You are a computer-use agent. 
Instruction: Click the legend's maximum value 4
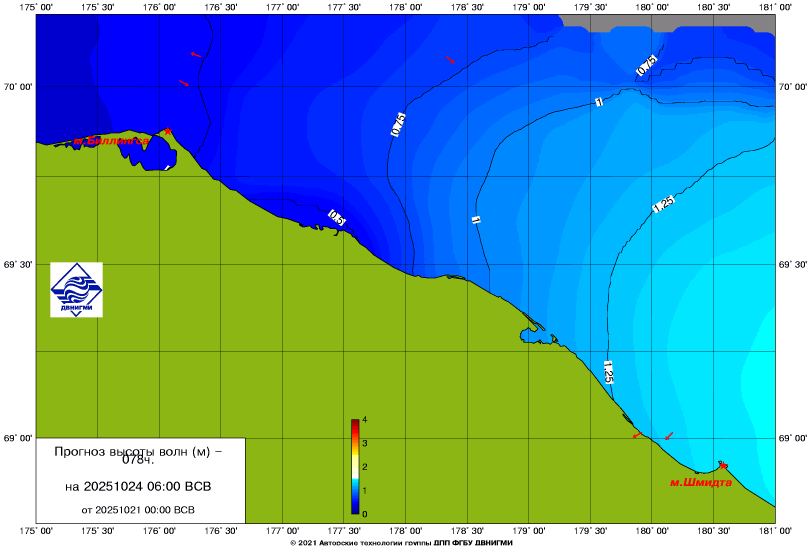[365, 419]
